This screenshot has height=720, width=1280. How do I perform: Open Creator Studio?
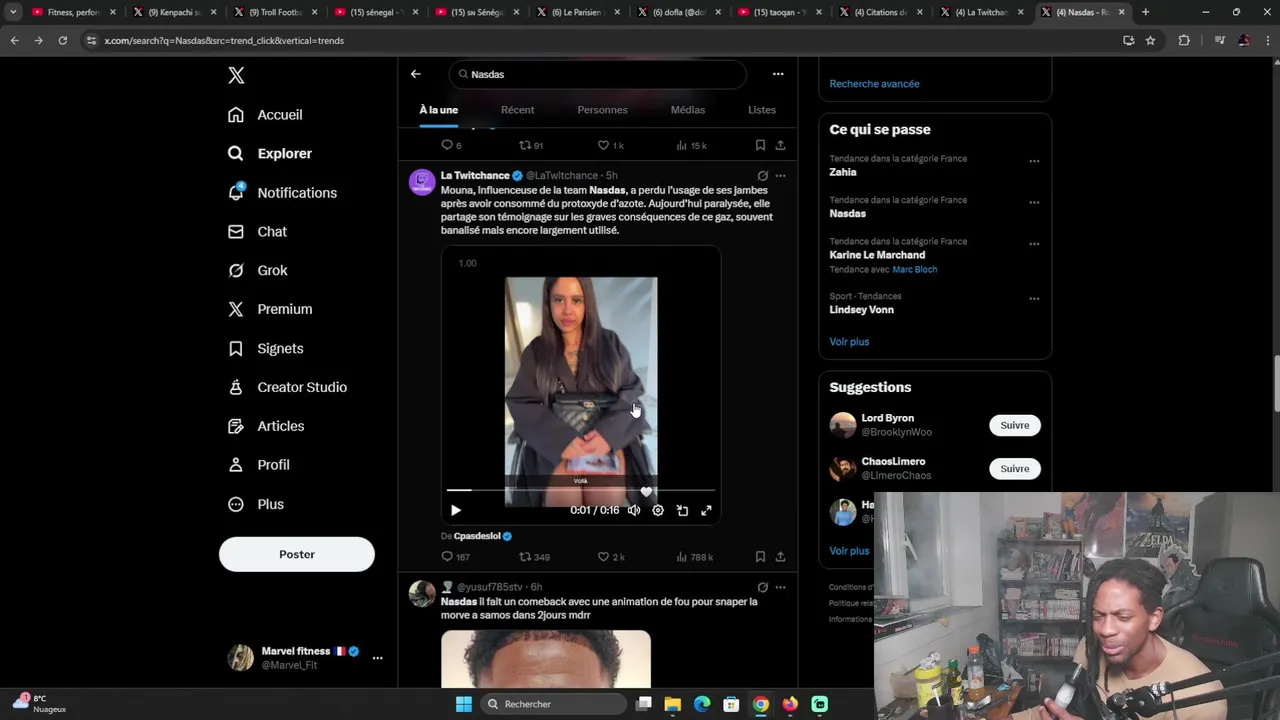click(x=287, y=388)
